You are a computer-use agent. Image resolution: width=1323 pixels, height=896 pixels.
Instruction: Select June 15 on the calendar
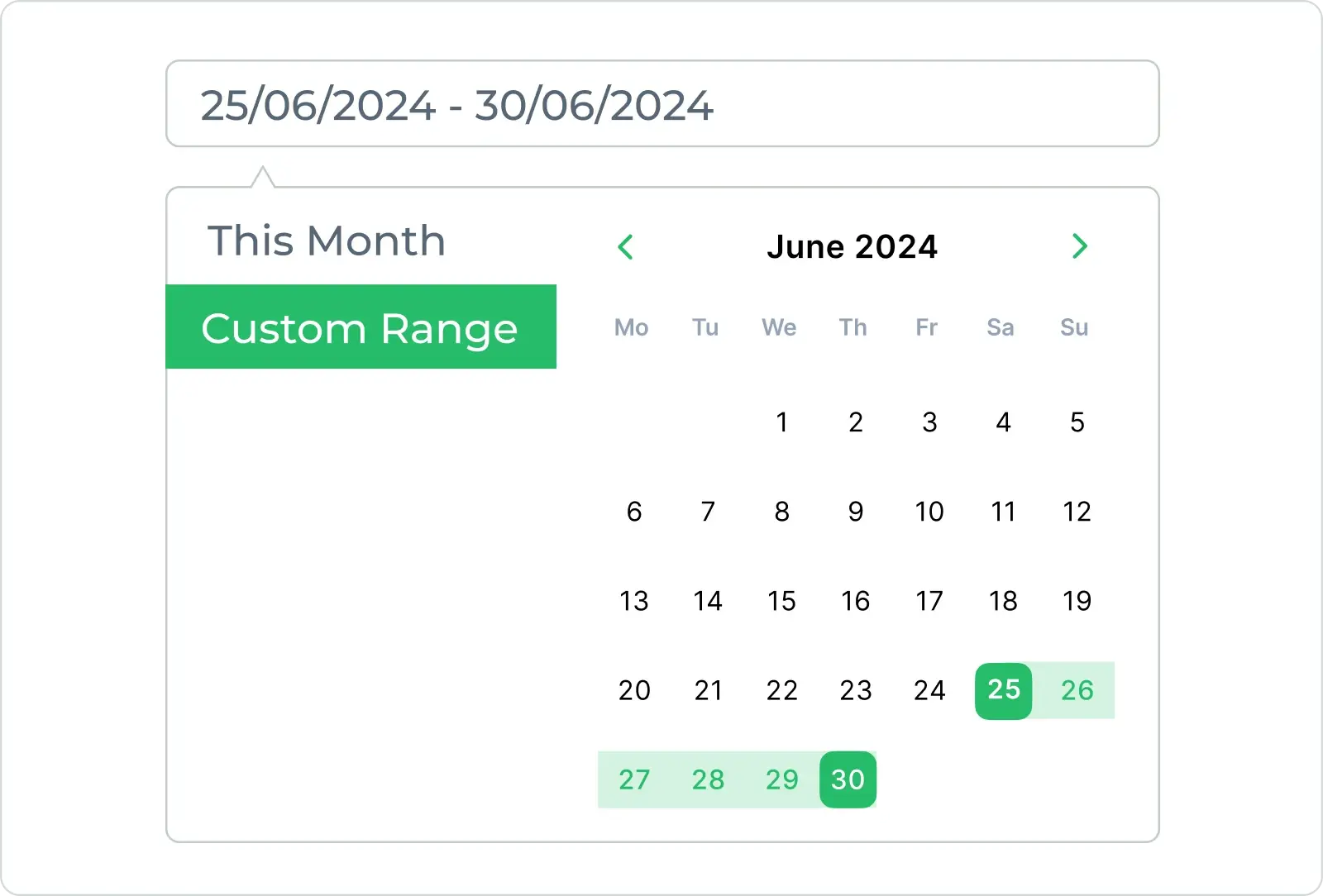click(781, 601)
